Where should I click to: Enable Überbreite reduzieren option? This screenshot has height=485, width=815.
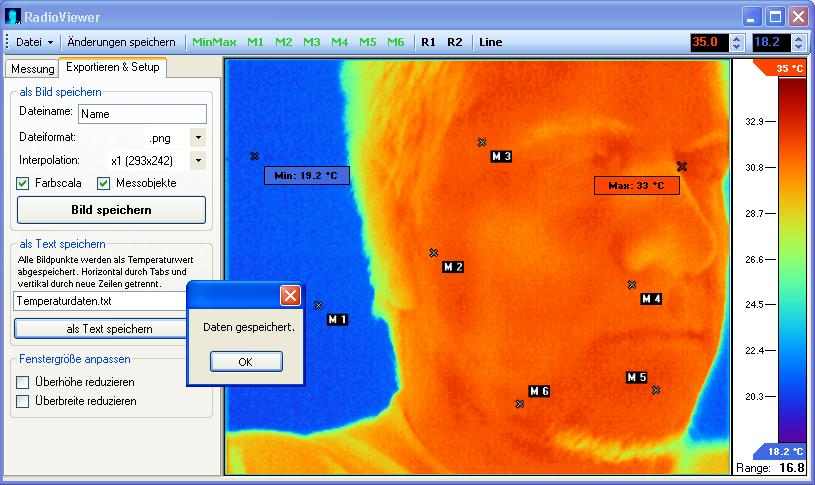coord(24,401)
